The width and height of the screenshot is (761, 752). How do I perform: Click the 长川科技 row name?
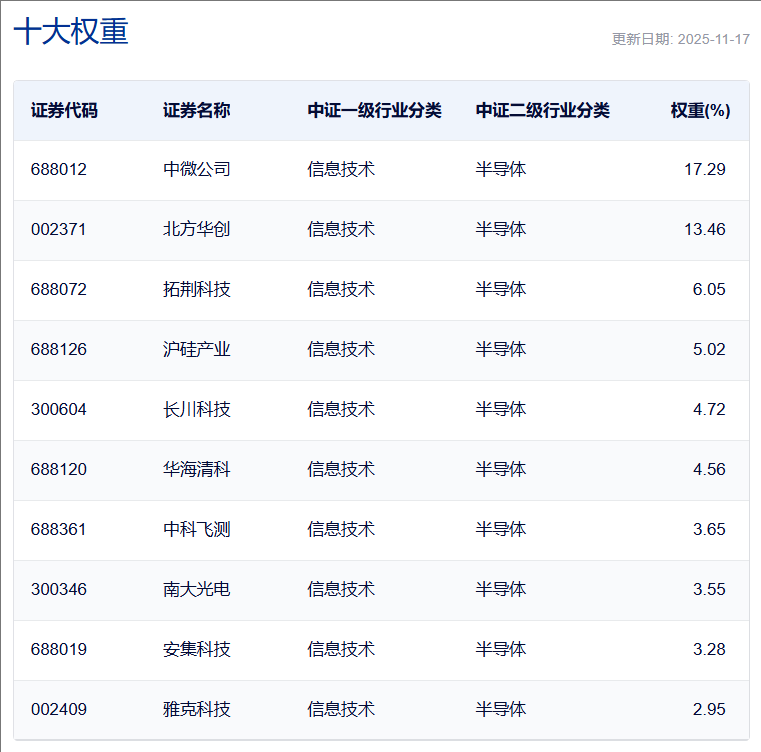pyautogui.click(x=196, y=409)
